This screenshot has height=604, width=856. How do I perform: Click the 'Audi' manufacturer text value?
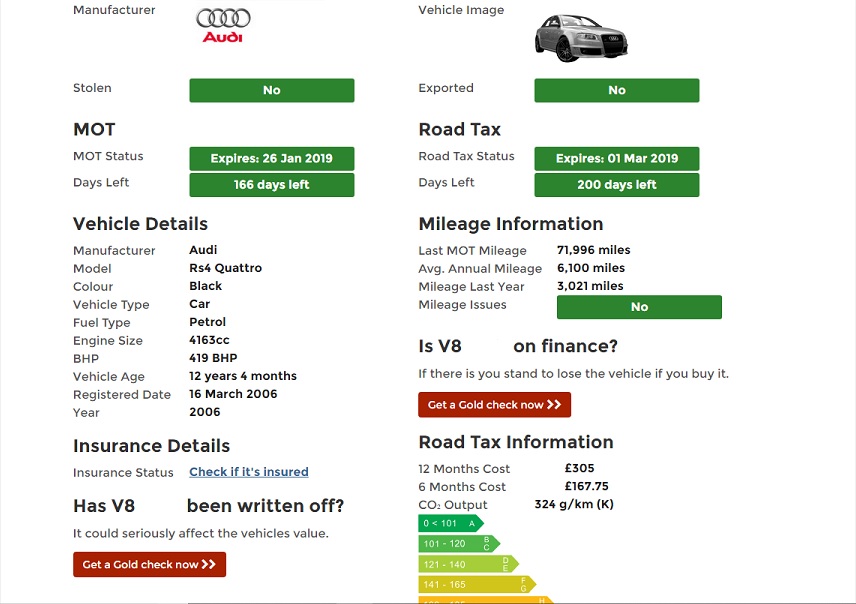(203, 250)
